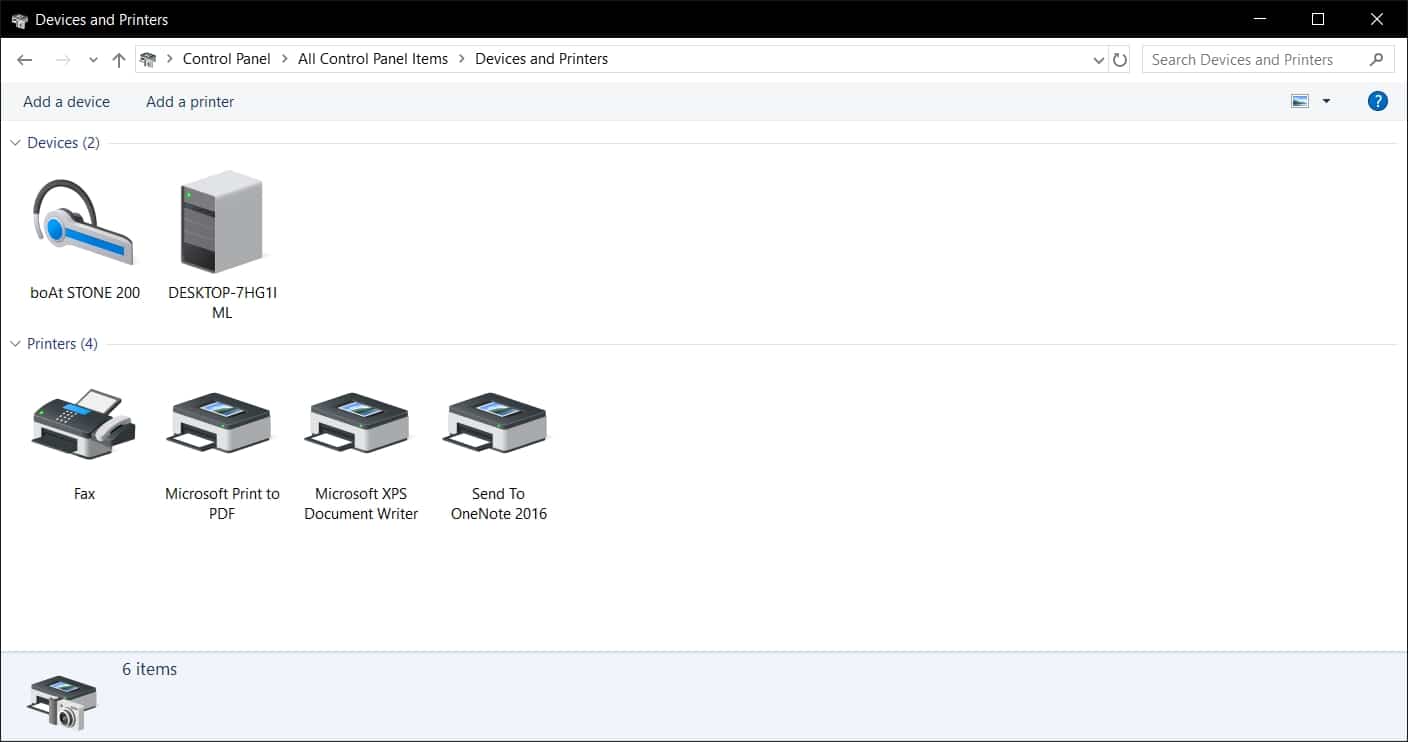The image size is (1408, 742).
Task: Go back with the left arrow
Action: click(x=25, y=60)
